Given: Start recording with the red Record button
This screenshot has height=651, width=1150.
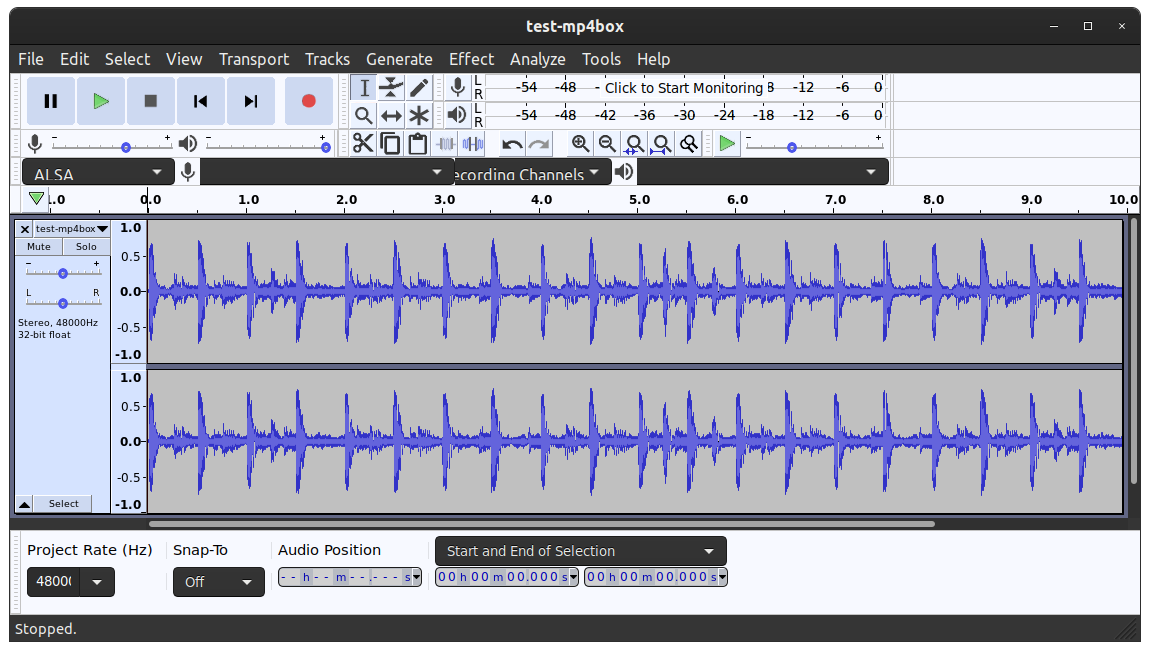Looking at the screenshot, I should pyautogui.click(x=309, y=101).
